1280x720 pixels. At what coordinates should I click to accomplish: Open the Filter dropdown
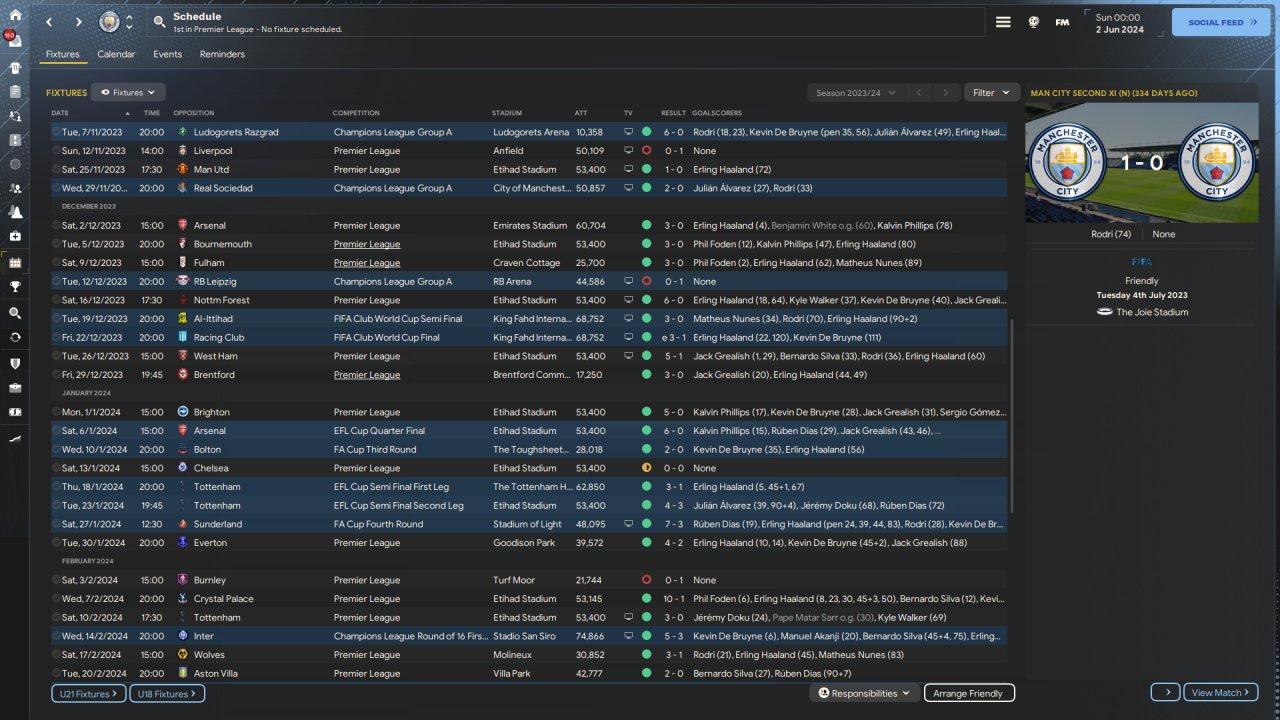coord(991,93)
